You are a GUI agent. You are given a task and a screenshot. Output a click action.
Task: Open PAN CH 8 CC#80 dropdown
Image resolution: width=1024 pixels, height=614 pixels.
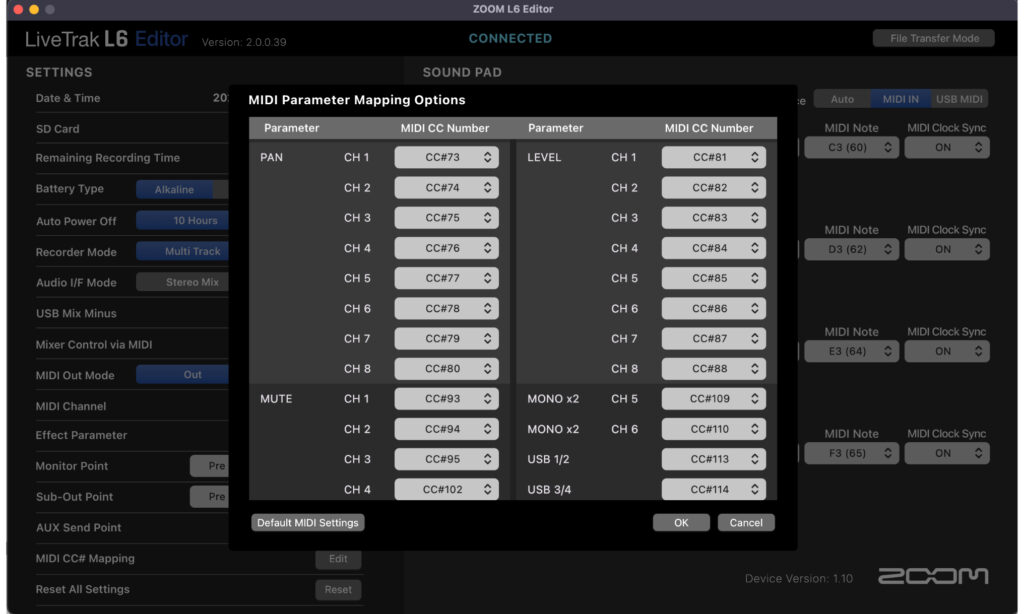[446, 368]
